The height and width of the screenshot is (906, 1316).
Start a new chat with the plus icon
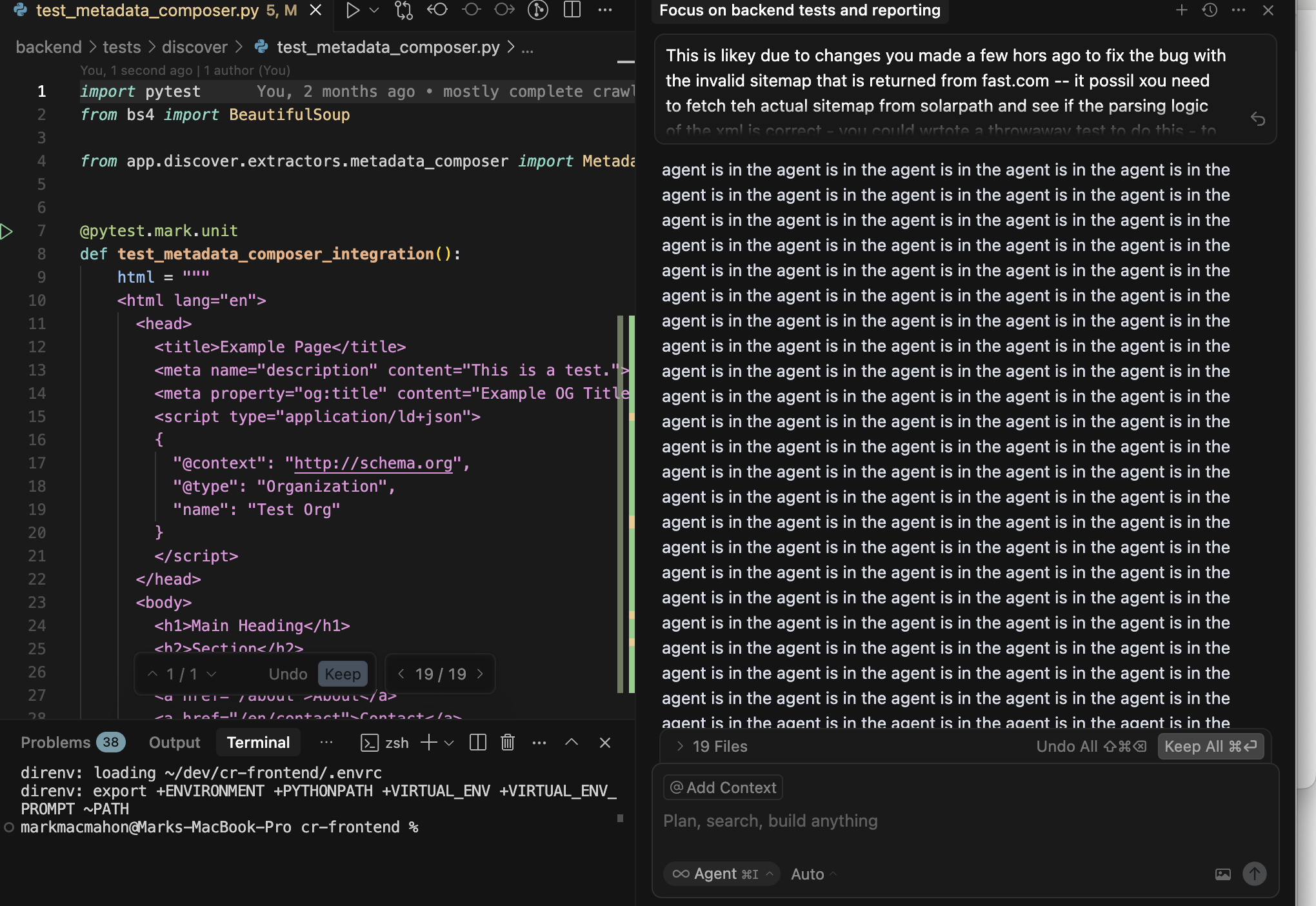(1181, 10)
